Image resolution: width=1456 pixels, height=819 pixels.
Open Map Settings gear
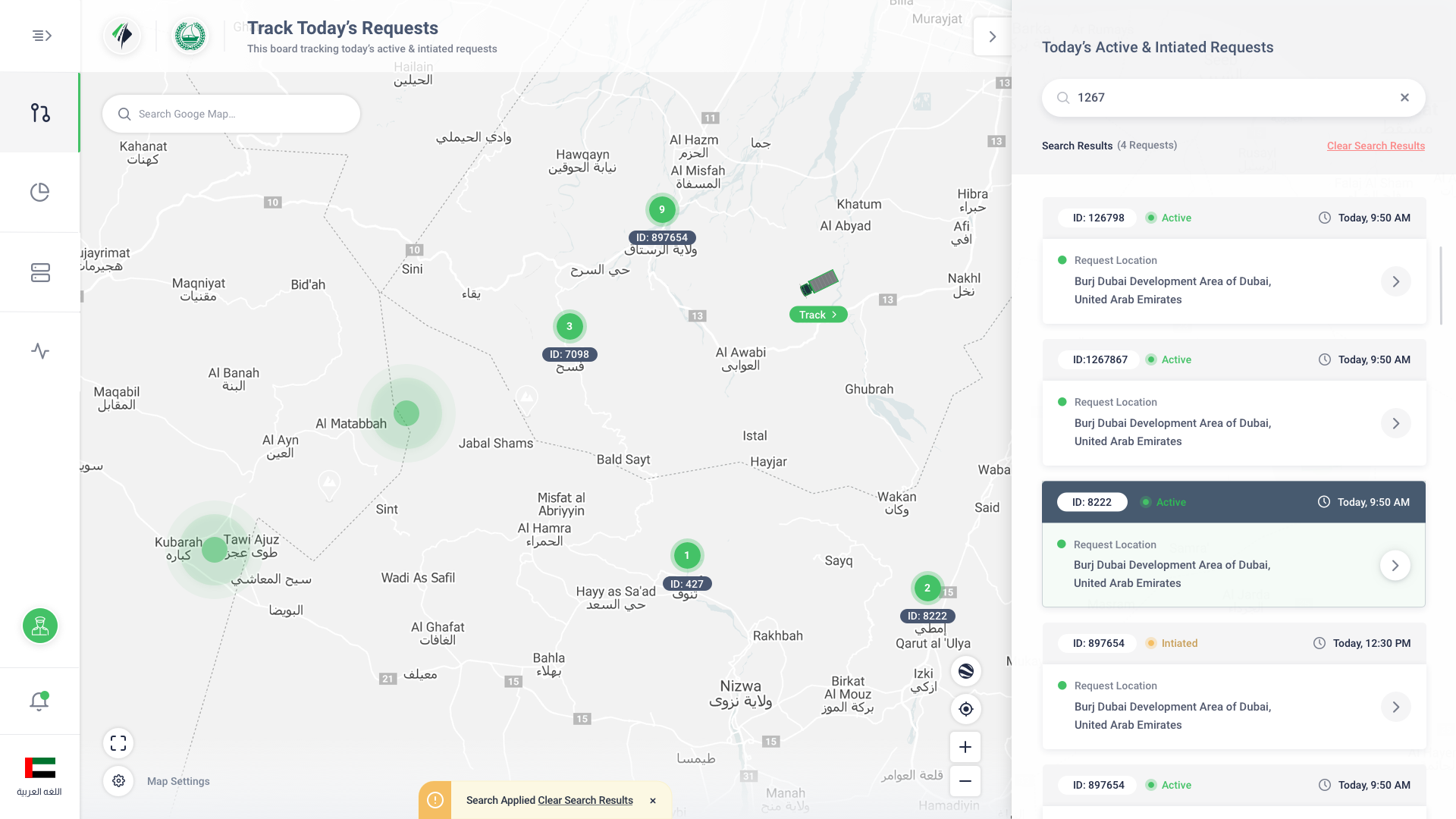pyautogui.click(x=118, y=781)
